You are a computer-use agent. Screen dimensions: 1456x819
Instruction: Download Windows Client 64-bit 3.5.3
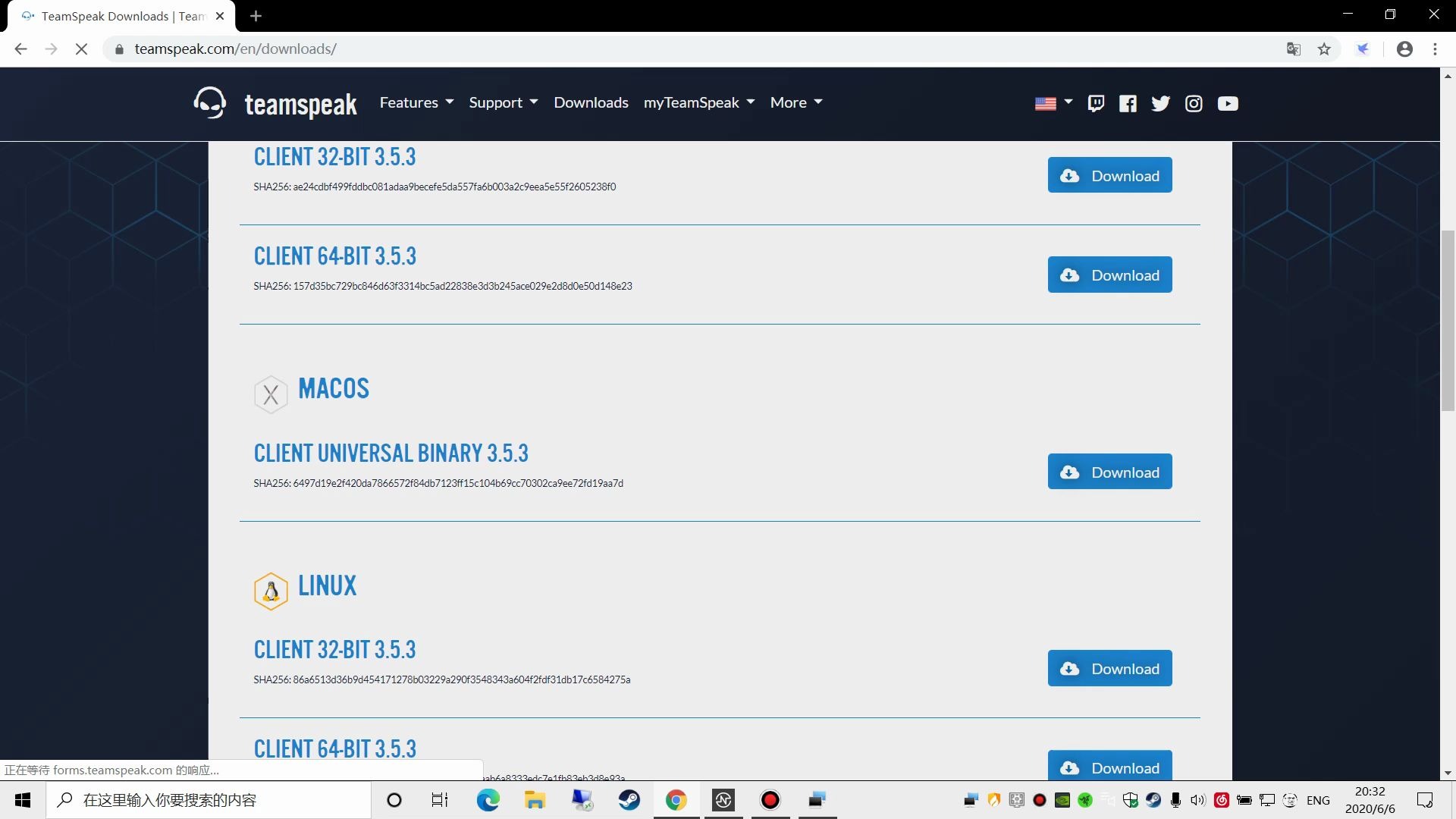click(1109, 275)
